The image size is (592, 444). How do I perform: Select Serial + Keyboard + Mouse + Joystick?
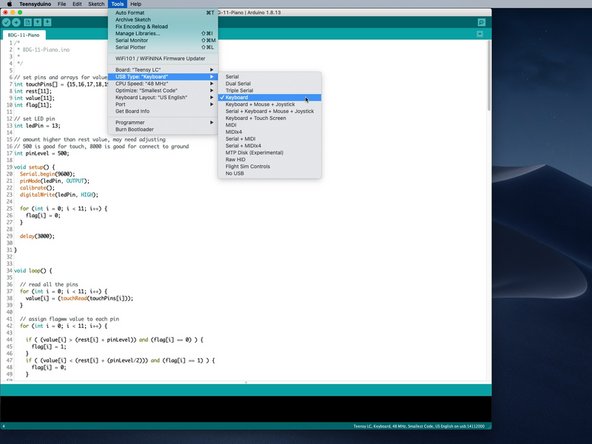pyautogui.click(x=270, y=111)
